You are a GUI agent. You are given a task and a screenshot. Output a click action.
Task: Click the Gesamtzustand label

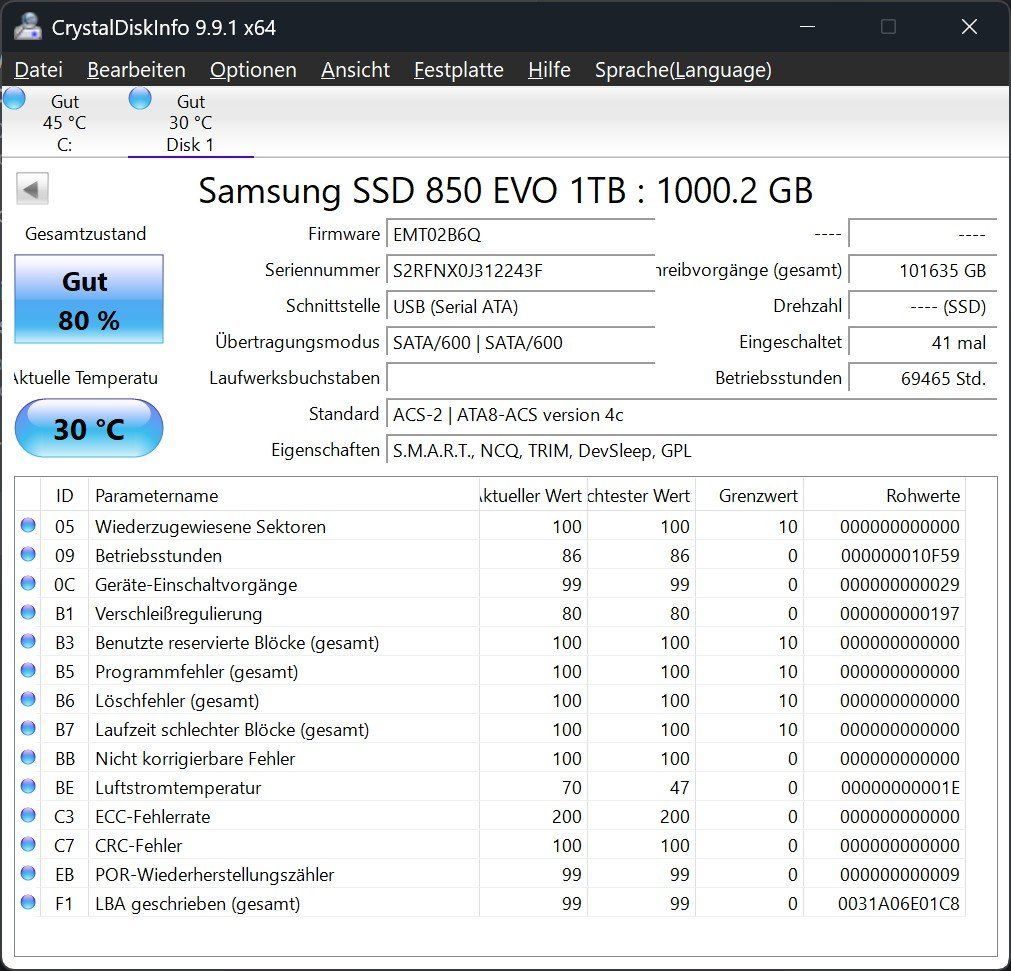[x=86, y=233]
